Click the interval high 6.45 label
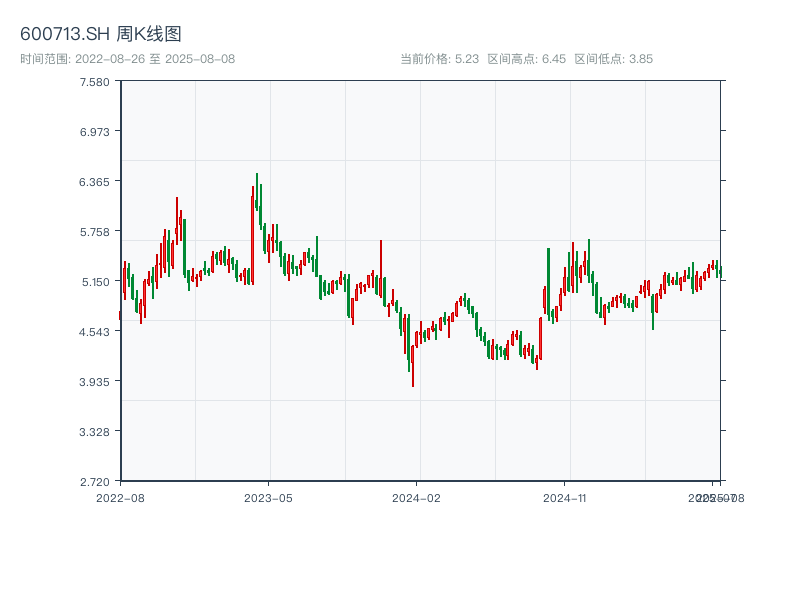The image size is (800, 600). coord(526,59)
